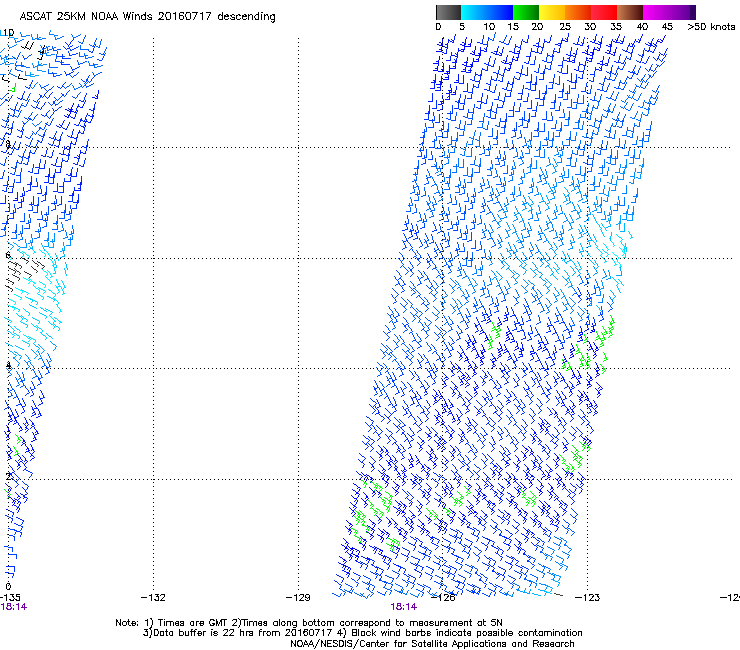
Task: Choose the magenta 40-45 knots legend swatch
Action: pos(656,12)
